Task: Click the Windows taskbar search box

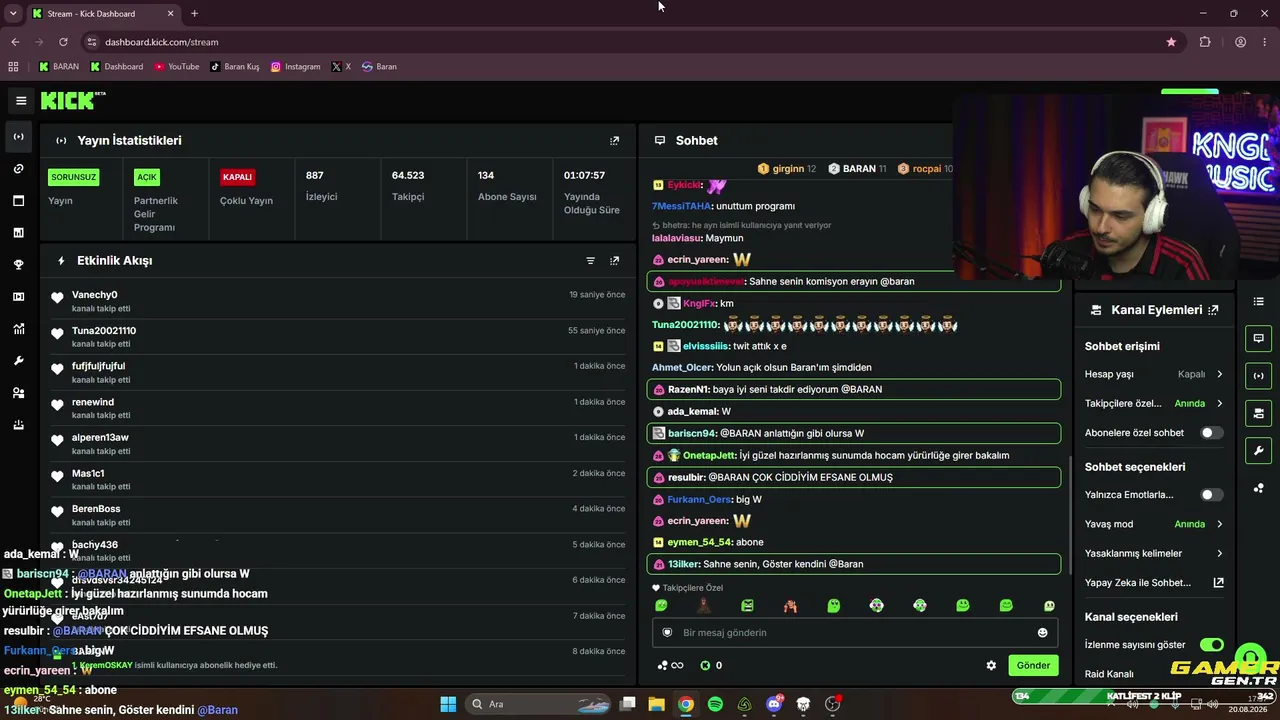Action: coord(539,704)
